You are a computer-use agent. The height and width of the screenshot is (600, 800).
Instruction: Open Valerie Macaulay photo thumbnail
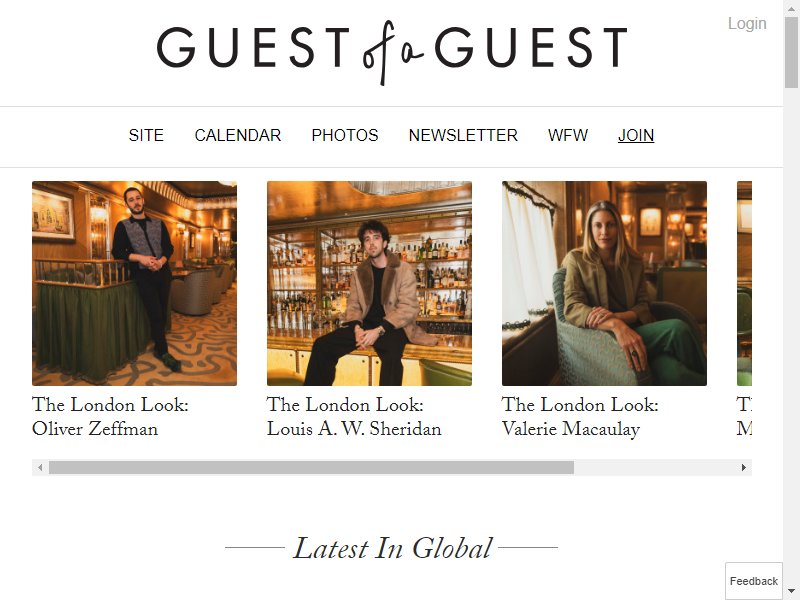[x=604, y=283]
